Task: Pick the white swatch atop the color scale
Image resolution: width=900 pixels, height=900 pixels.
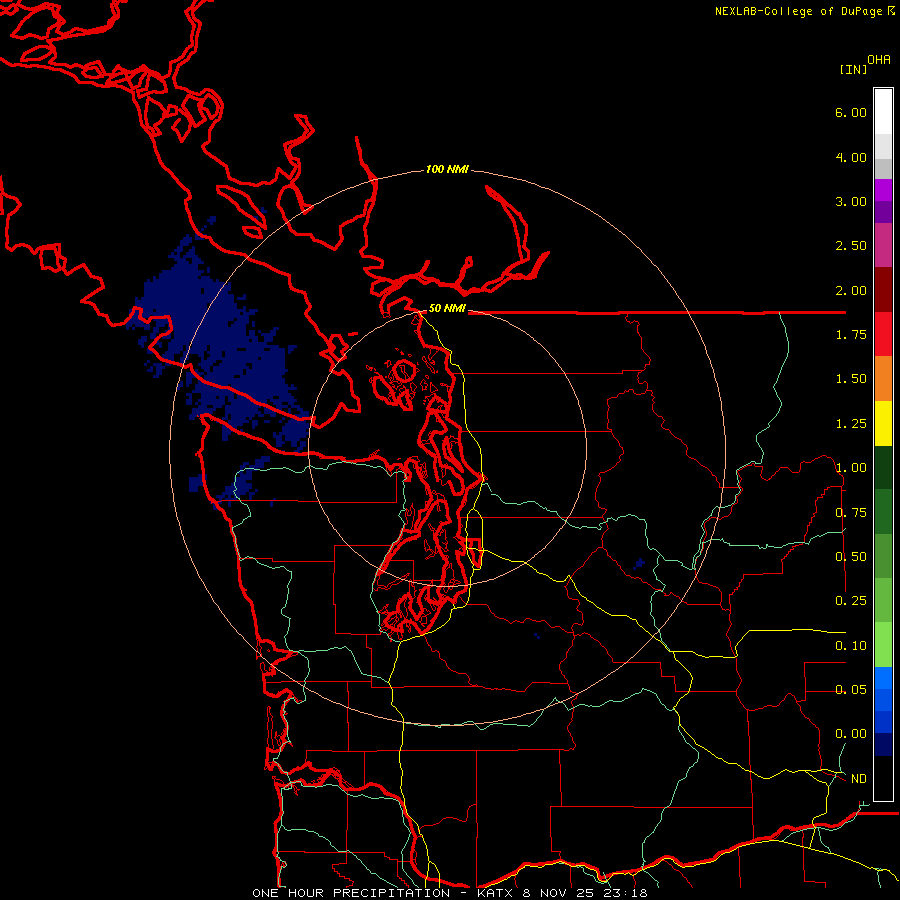Action: [883, 112]
